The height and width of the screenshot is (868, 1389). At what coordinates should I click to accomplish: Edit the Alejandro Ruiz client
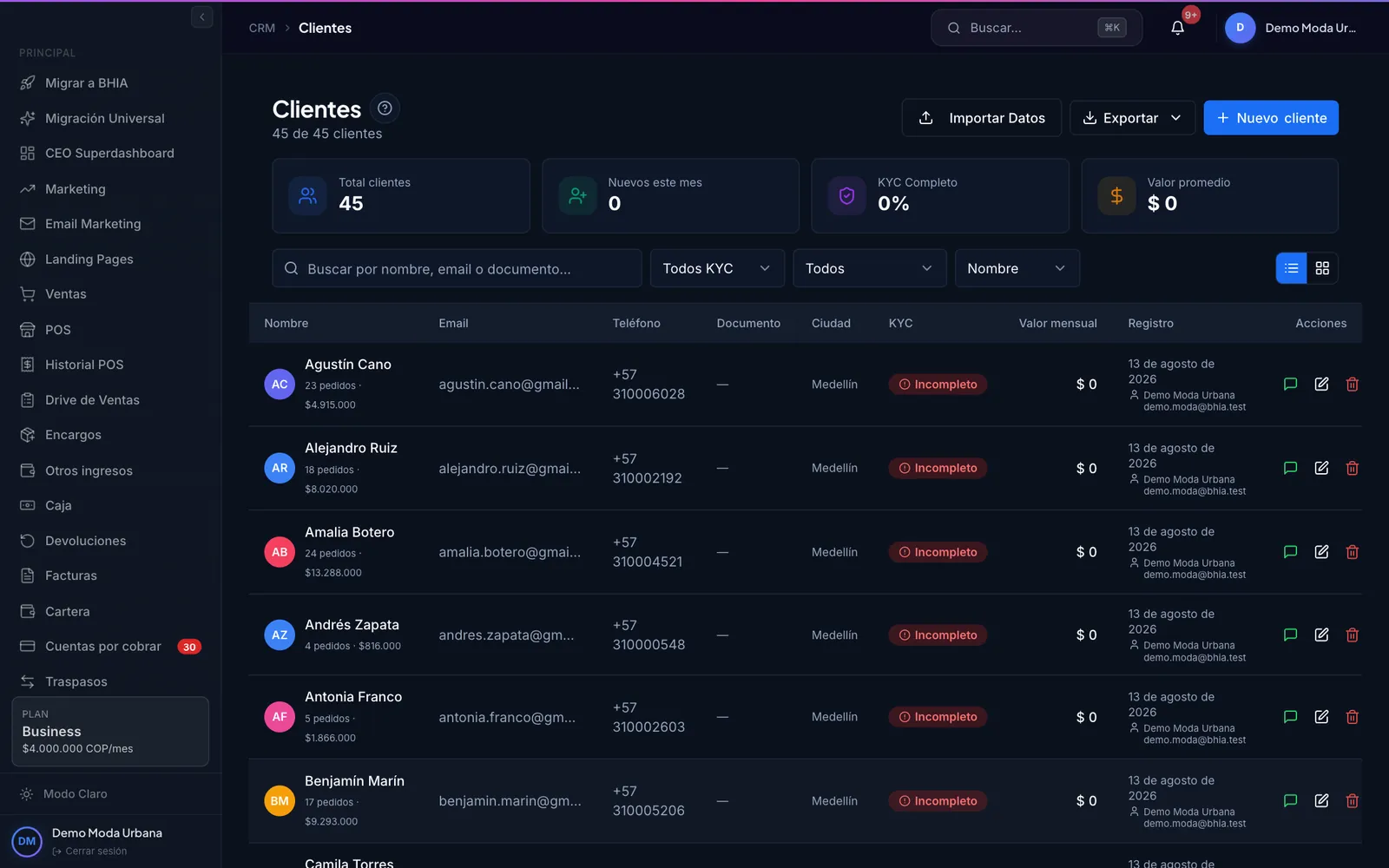click(x=1321, y=468)
